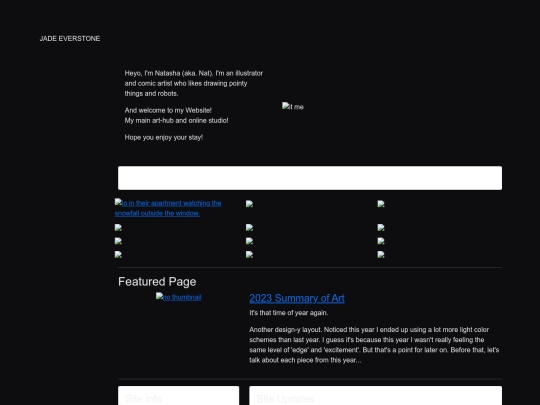The width and height of the screenshot is (540, 405).
Task: Click 'It's that time of year again.' text
Action: click(289, 313)
